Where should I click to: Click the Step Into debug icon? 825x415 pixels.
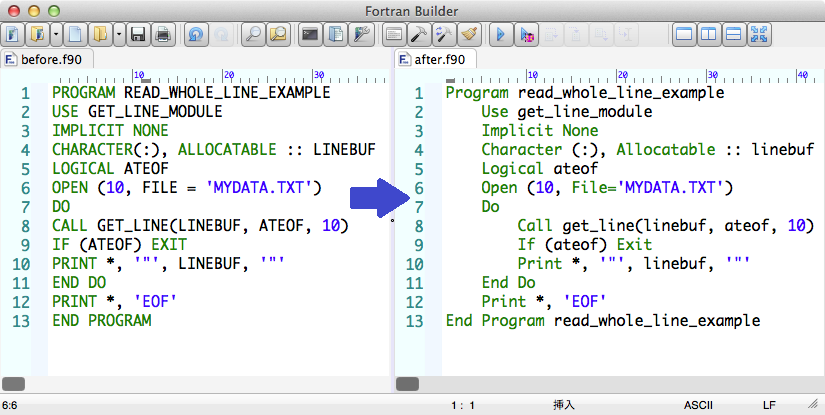coord(576,35)
